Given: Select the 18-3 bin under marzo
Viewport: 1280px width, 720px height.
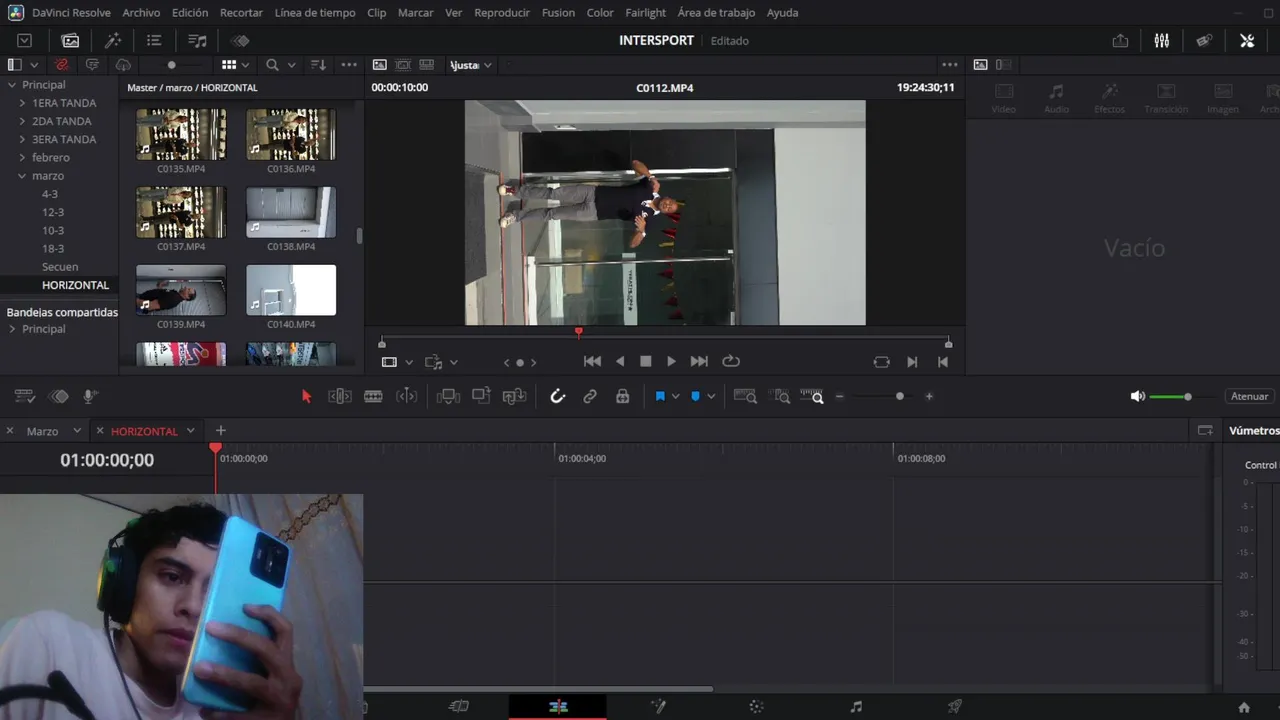Looking at the screenshot, I should (x=53, y=248).
